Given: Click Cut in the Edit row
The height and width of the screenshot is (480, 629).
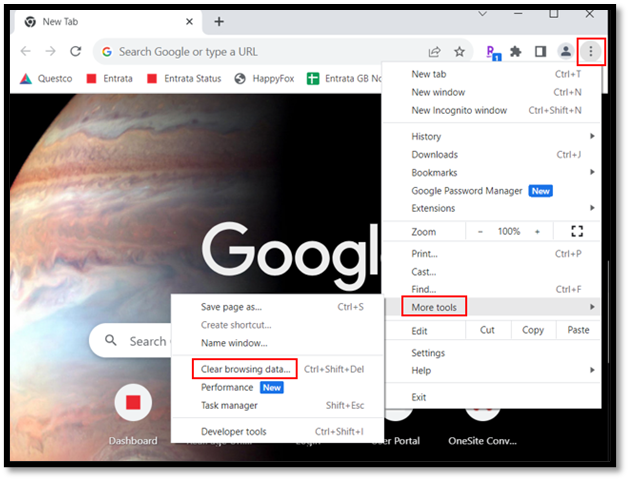Looking at the screenshot, I should [487, 330].
